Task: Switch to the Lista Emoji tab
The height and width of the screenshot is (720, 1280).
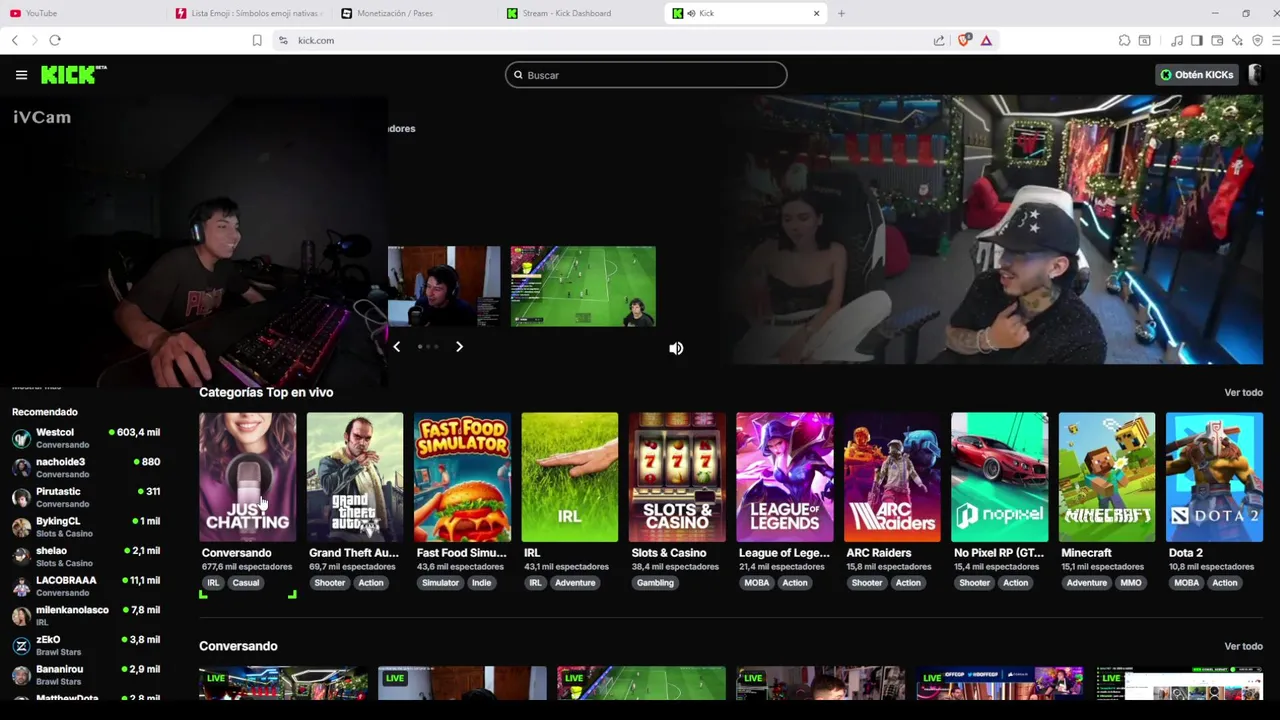Action: (x=248, y=13)
